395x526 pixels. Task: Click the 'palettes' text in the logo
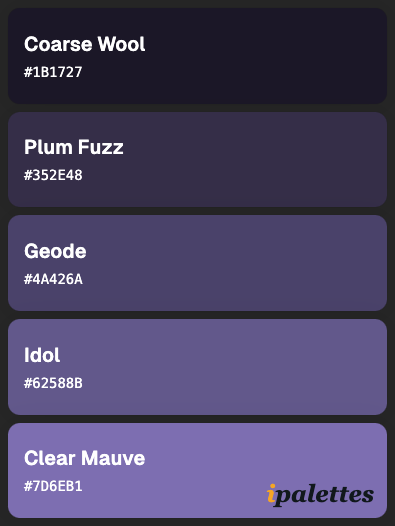pos(325,496)
